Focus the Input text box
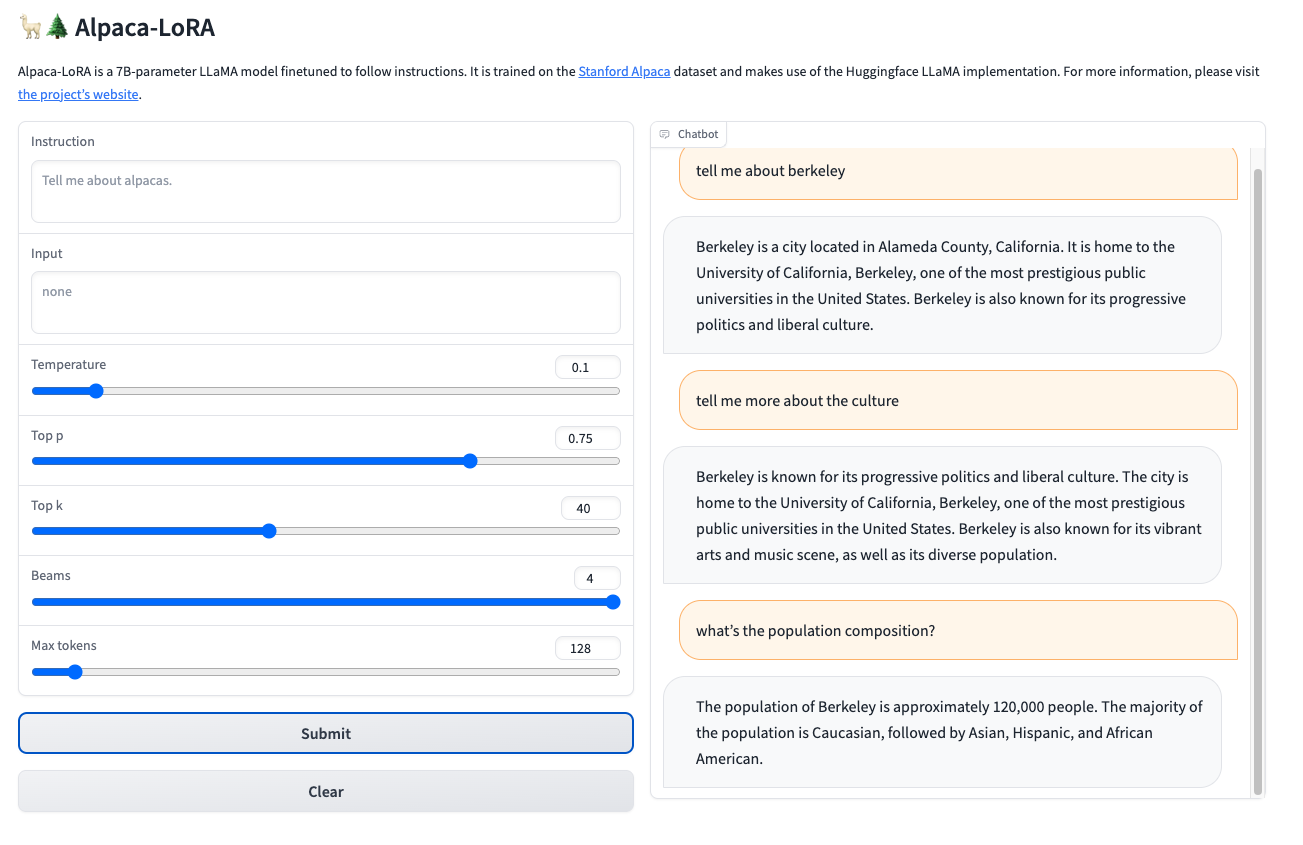 tap(326, 302)
